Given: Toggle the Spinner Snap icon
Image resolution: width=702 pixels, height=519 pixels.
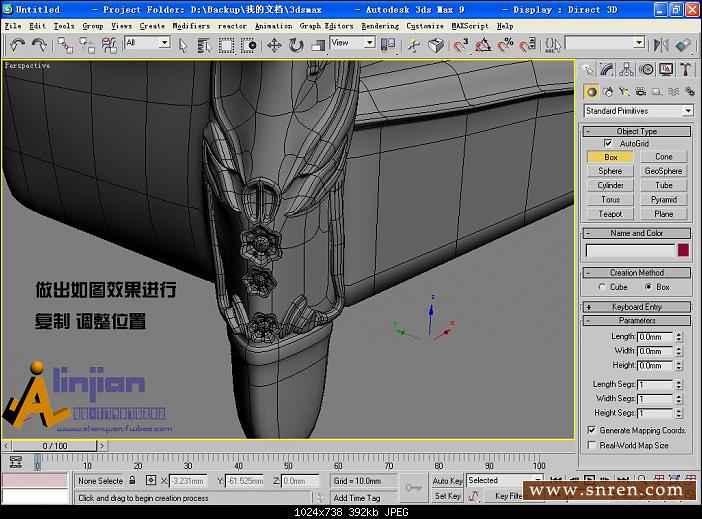Looking at the screenshot, I should [x=528, y=45].
